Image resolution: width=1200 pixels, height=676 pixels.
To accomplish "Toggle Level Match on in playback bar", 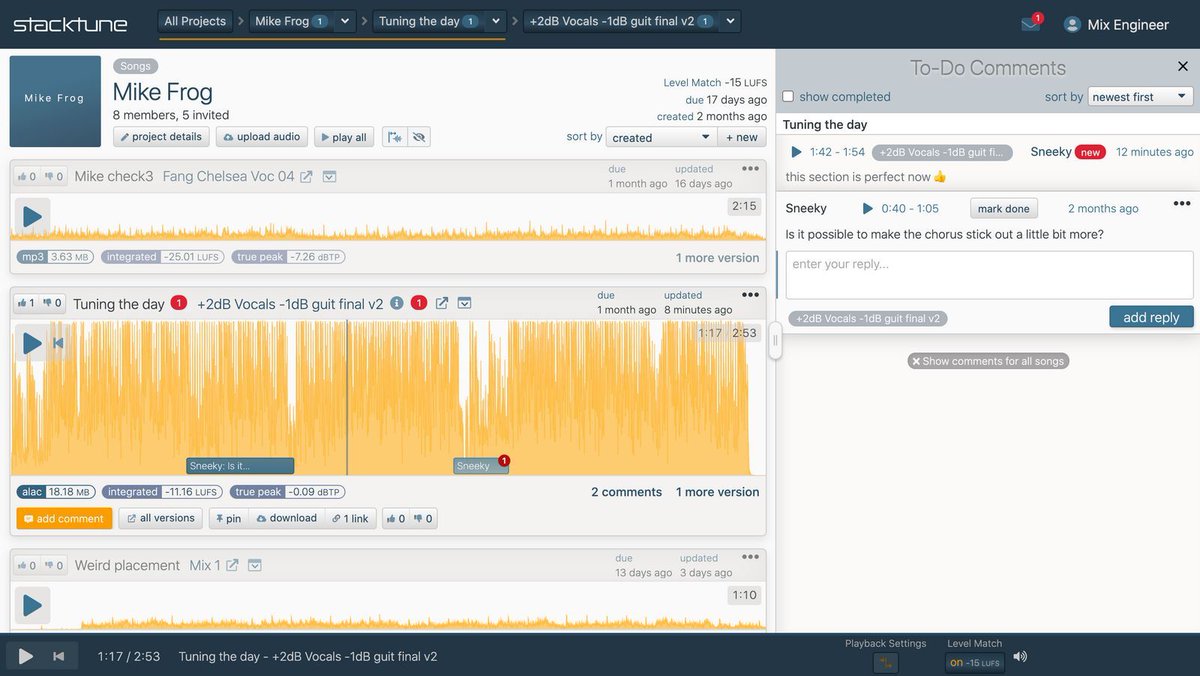I will pos(974,661).
